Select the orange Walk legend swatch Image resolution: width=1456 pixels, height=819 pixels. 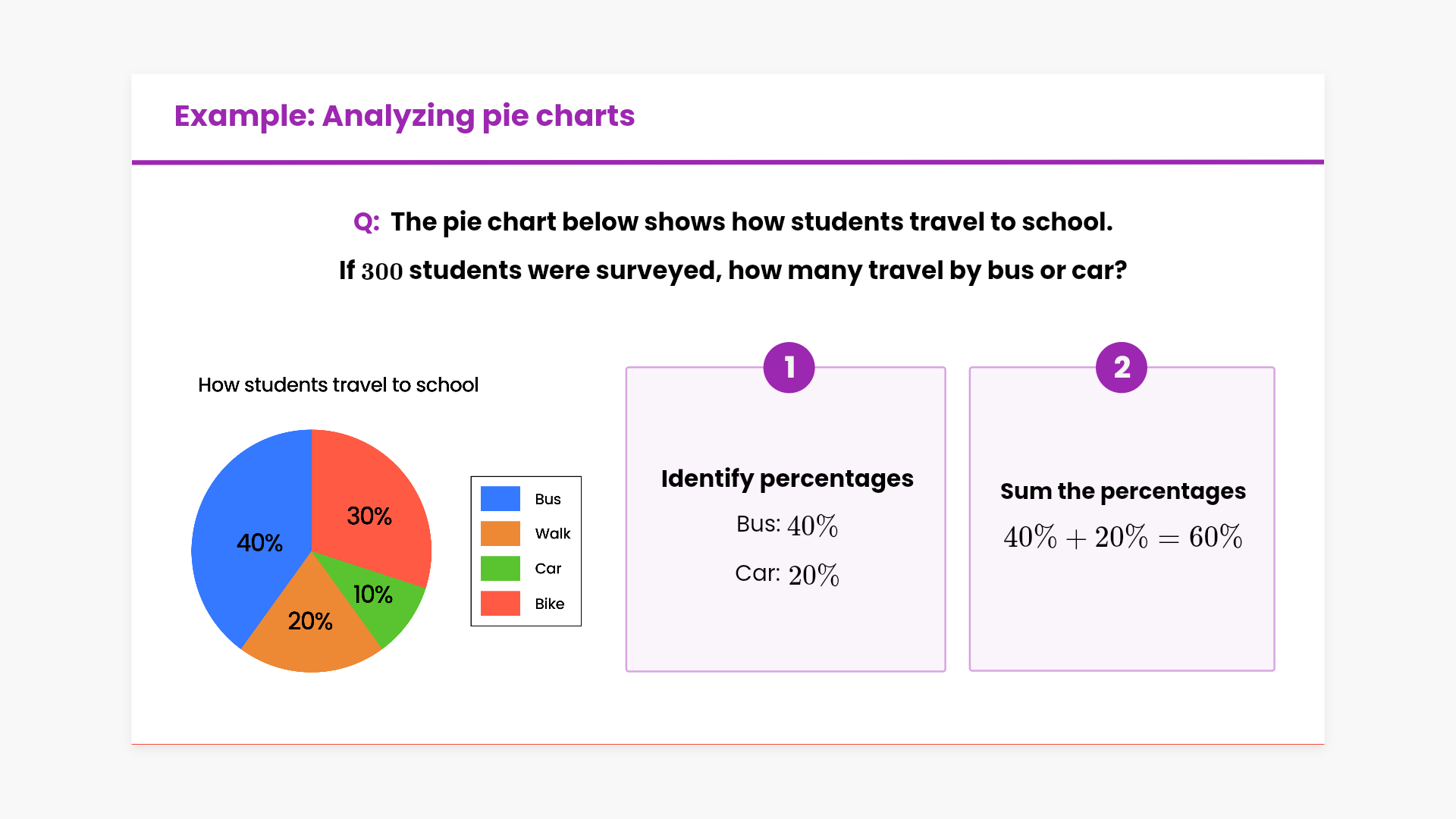[500, 534]
